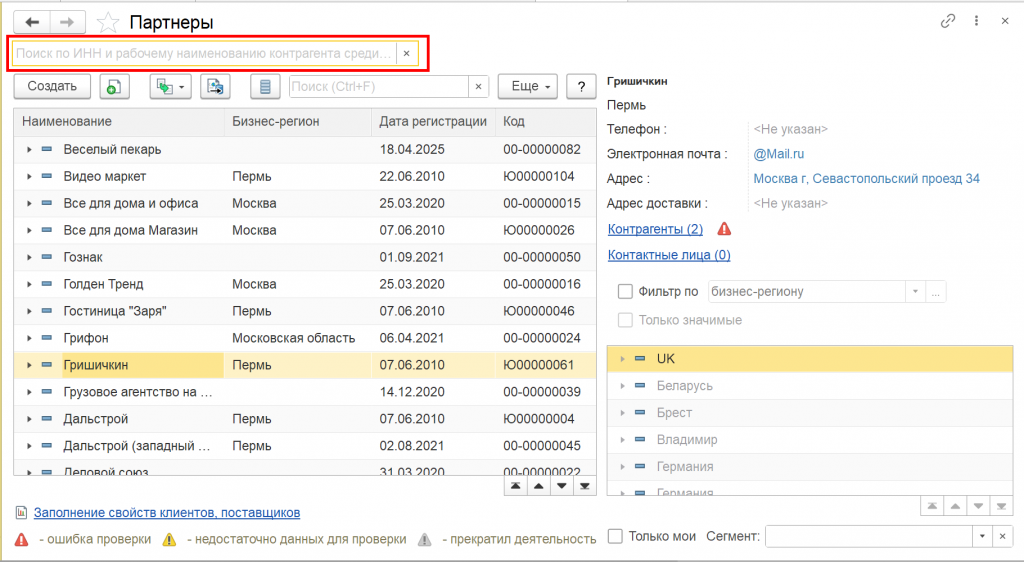Add Партнеры to favorites with star
This screenshot has width=1024, height=562.
[108, 23]
